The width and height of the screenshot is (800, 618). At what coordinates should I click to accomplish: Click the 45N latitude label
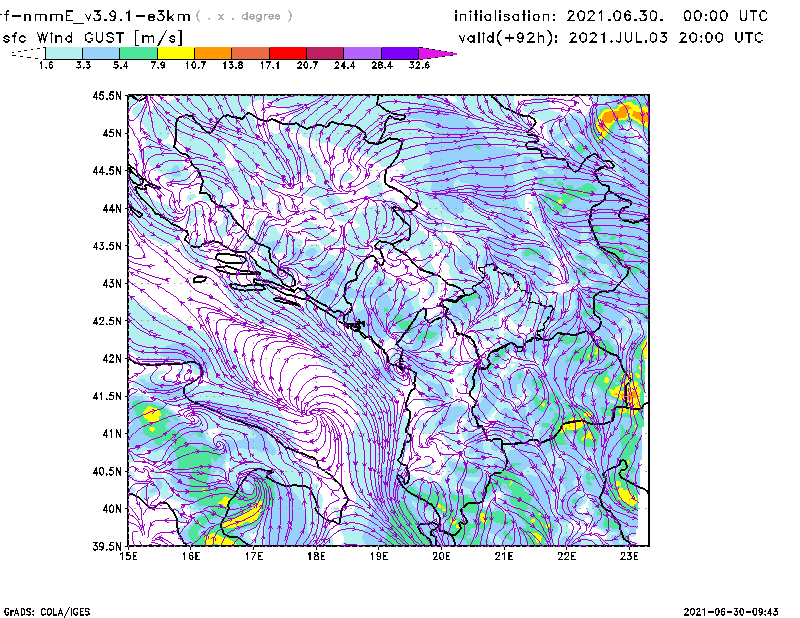click(x=112, y=133)
